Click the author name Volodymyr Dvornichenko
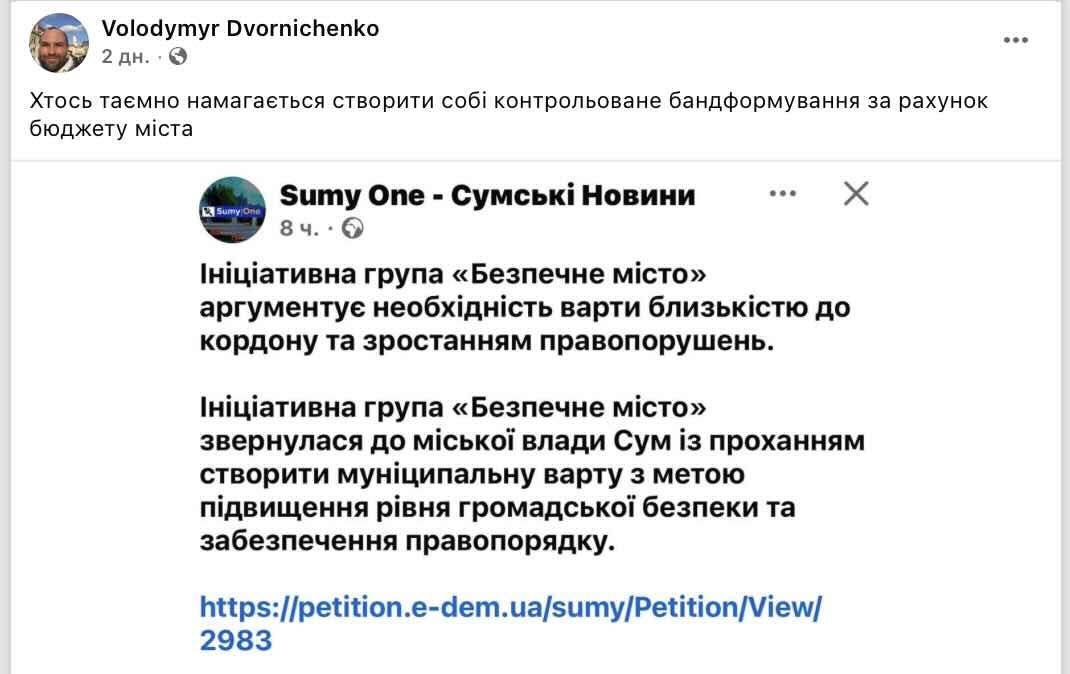The width and height of the screenshot is (1070, 674). pyautogui.click(x=240, y=29)
